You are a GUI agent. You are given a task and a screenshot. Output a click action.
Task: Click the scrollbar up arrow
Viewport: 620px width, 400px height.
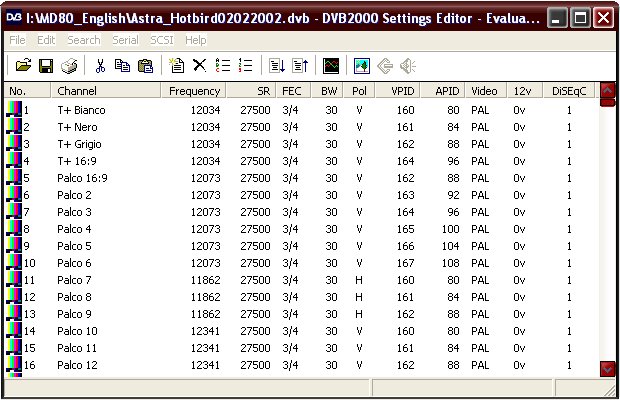coord(607,90)
